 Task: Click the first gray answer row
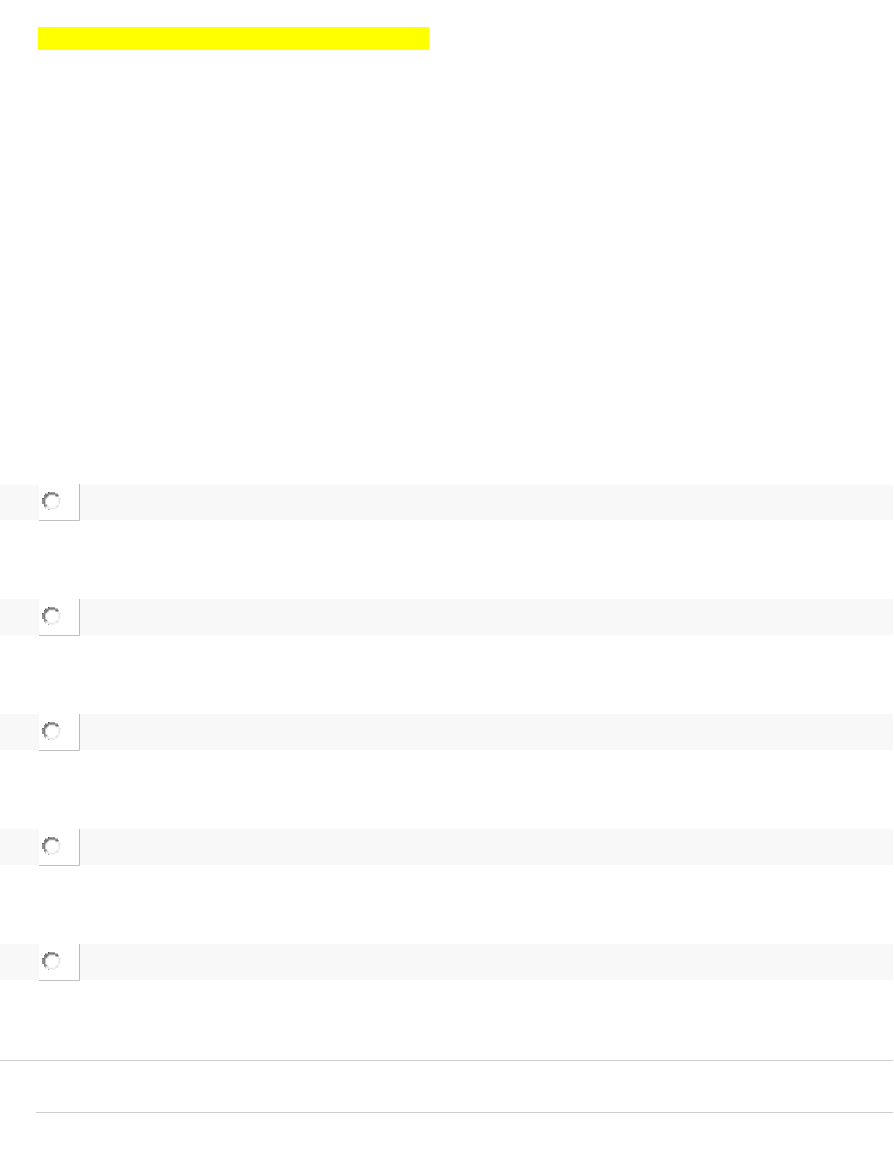pyautogui.click(x=480, y=502)
